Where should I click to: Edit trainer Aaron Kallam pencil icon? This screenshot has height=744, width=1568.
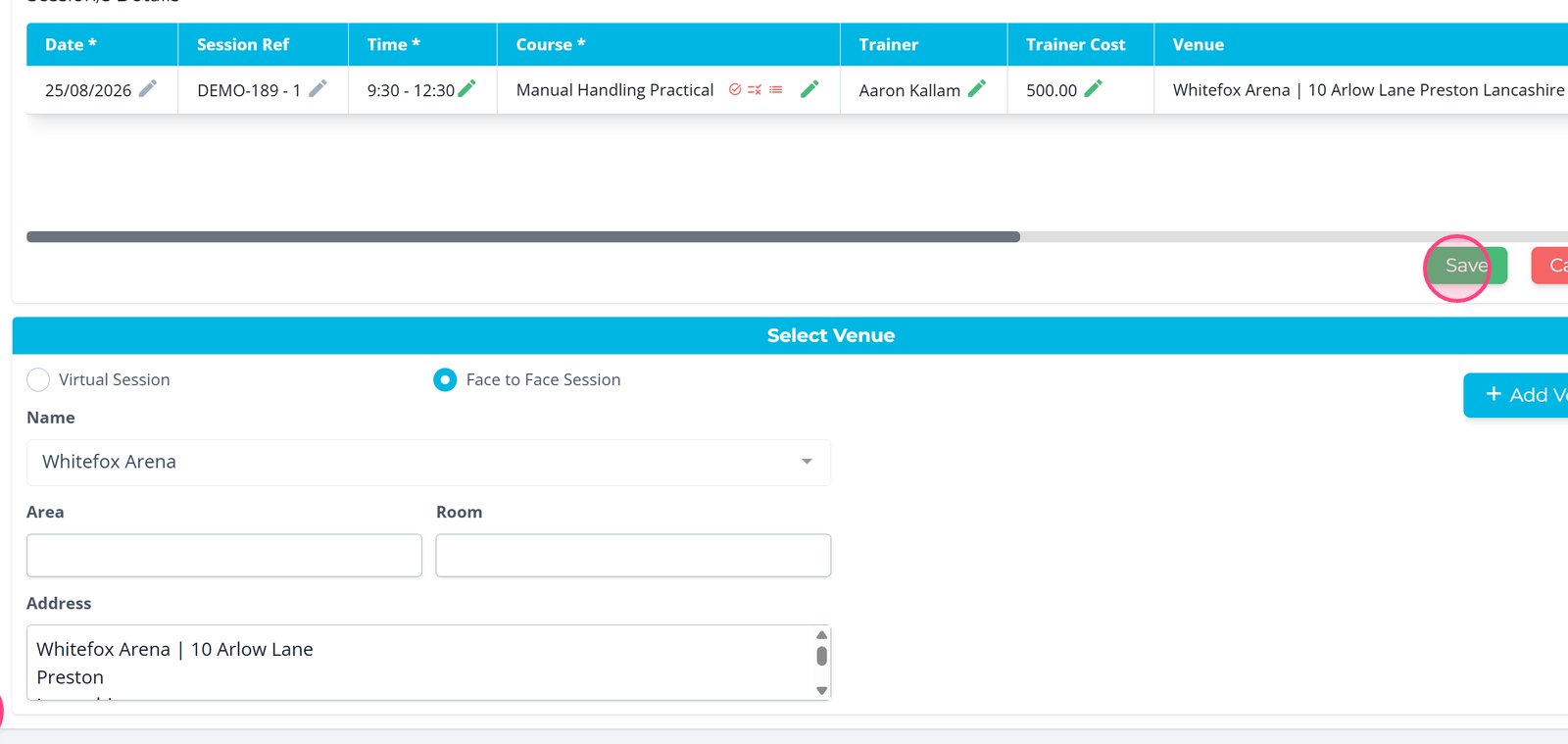pyautogui.click(x=976, y=89)
